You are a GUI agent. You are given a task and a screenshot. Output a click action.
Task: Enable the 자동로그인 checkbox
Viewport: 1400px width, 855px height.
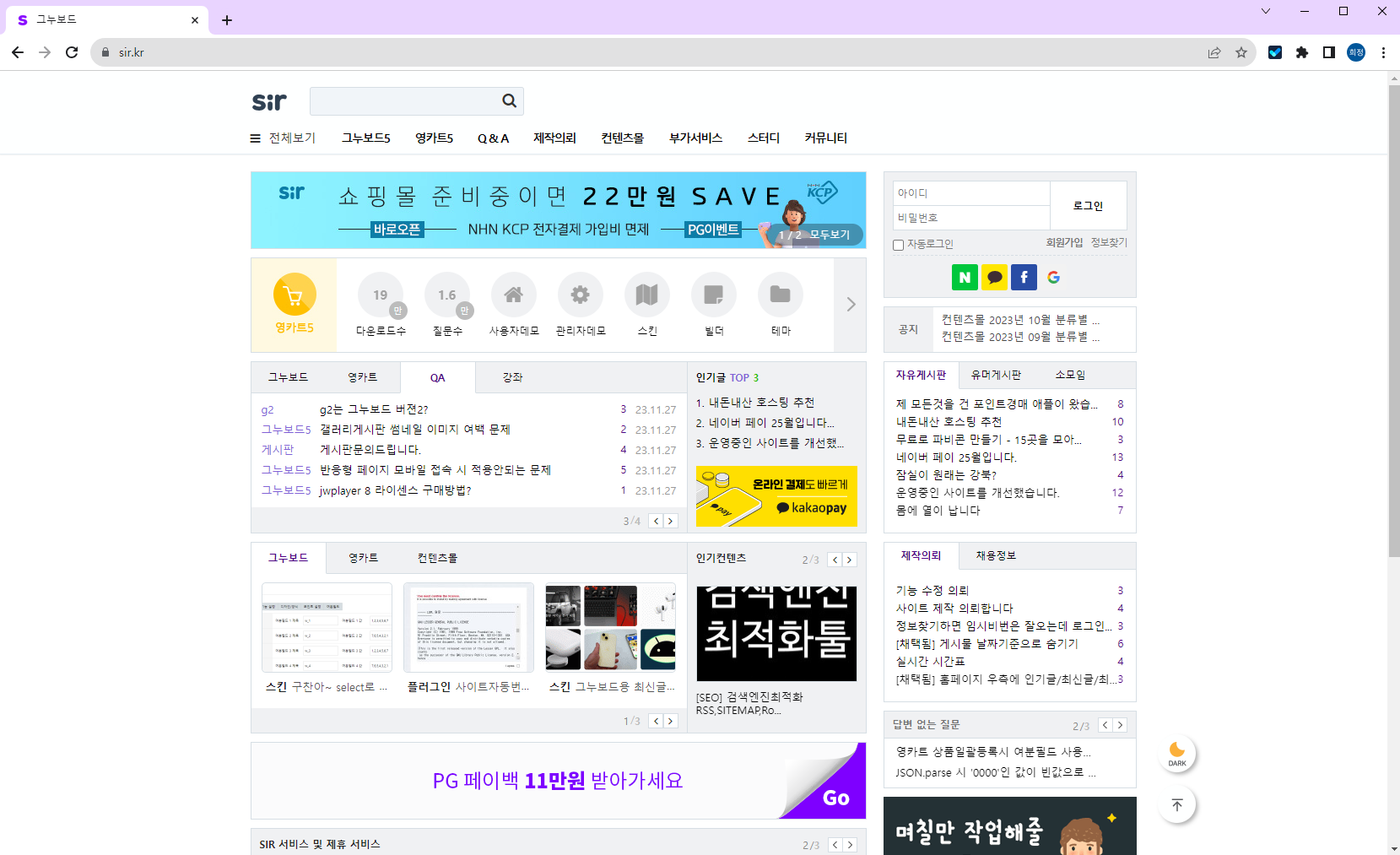click(898, 245)
